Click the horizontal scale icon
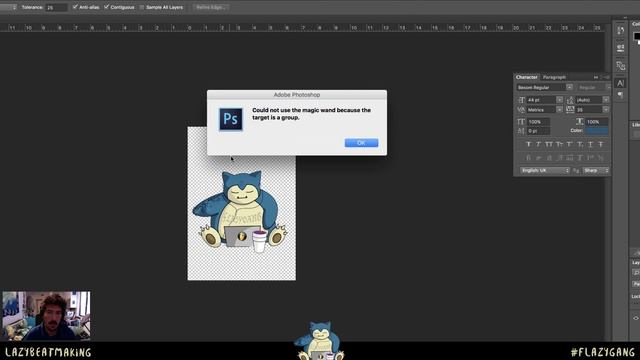Image resolution: width=640 pixels, height=360 pixels. pyautogui.click(x=580, y=122)
